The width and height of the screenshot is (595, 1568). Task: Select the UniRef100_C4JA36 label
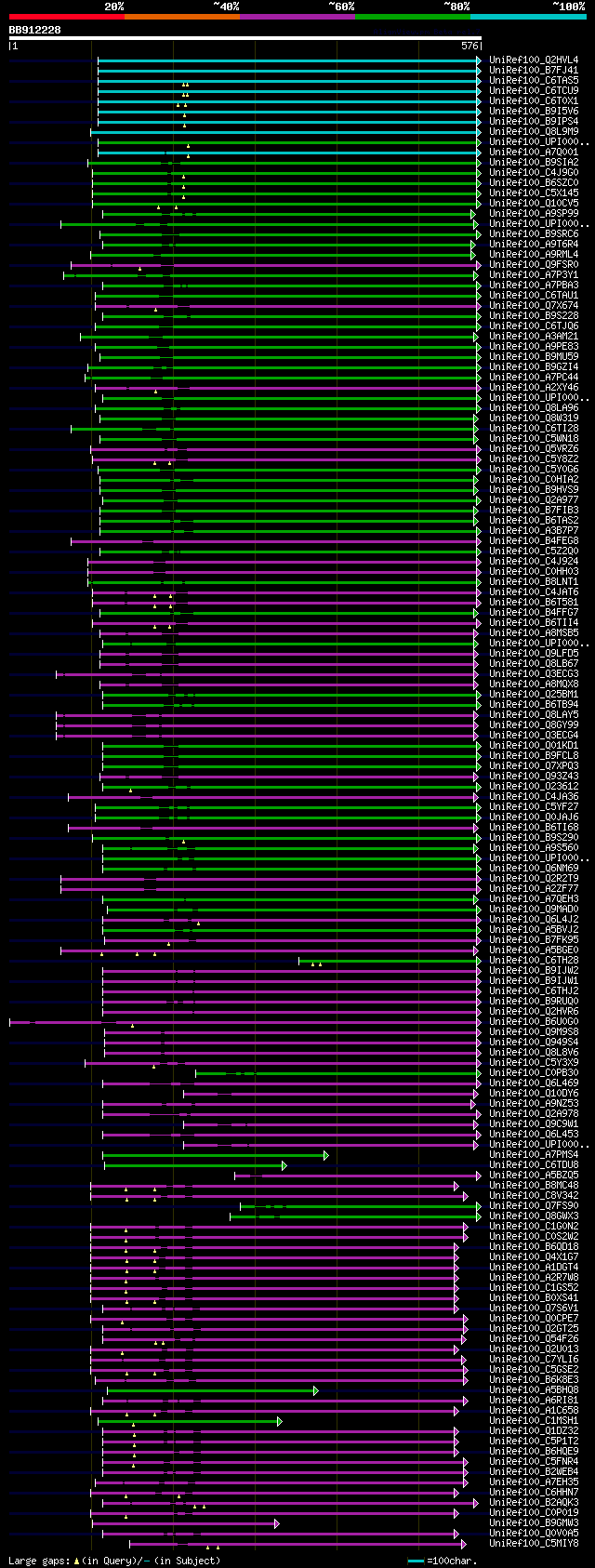click(534, 796)
